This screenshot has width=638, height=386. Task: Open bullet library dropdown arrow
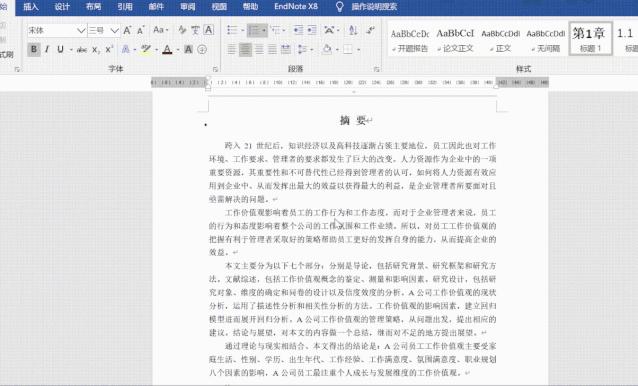(x=243, y=31)
